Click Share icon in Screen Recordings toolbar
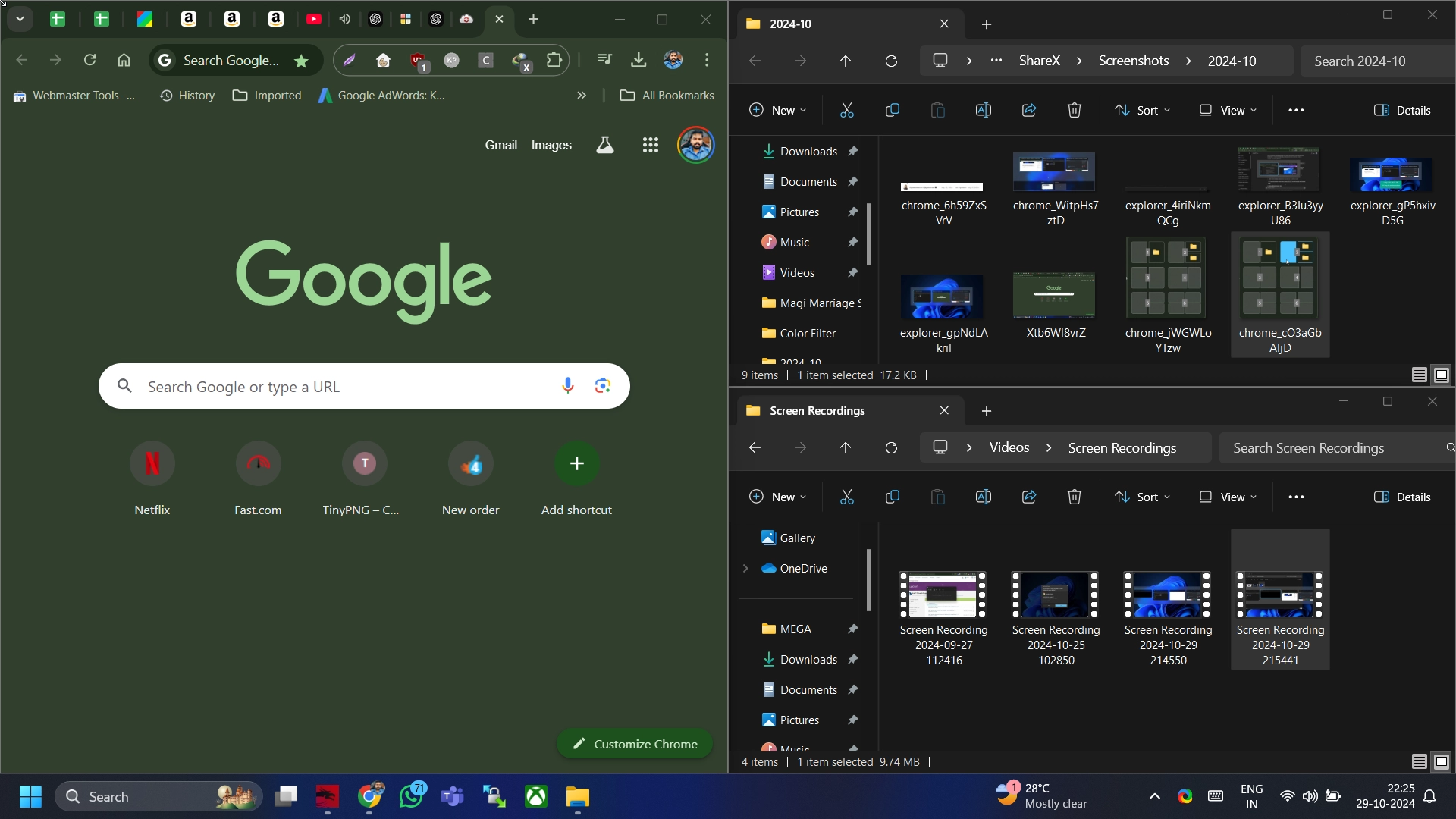Screen dimensions: 1456x819 [1029, 497]
